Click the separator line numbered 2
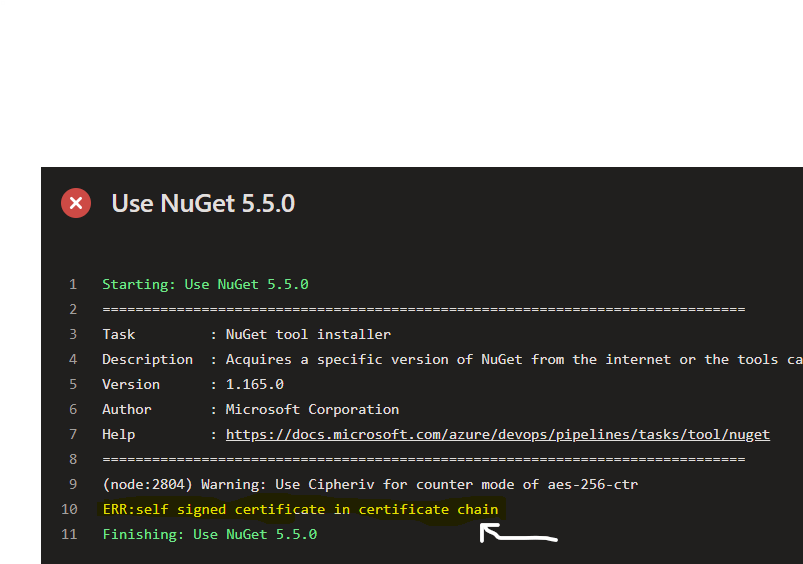 424,309
